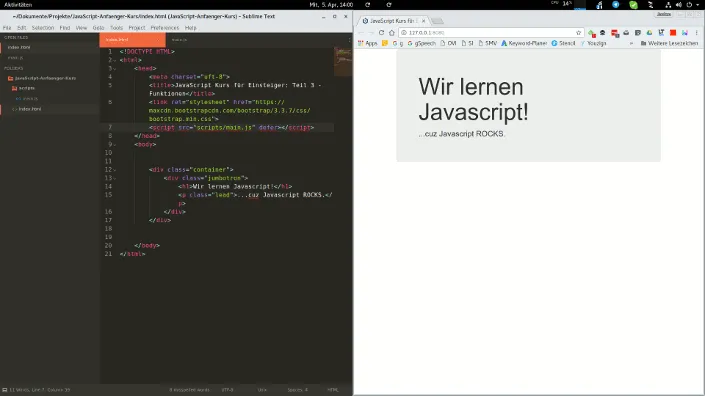
Task: Switch to the main.js editor tab
Action: click(x=179, y=40)
